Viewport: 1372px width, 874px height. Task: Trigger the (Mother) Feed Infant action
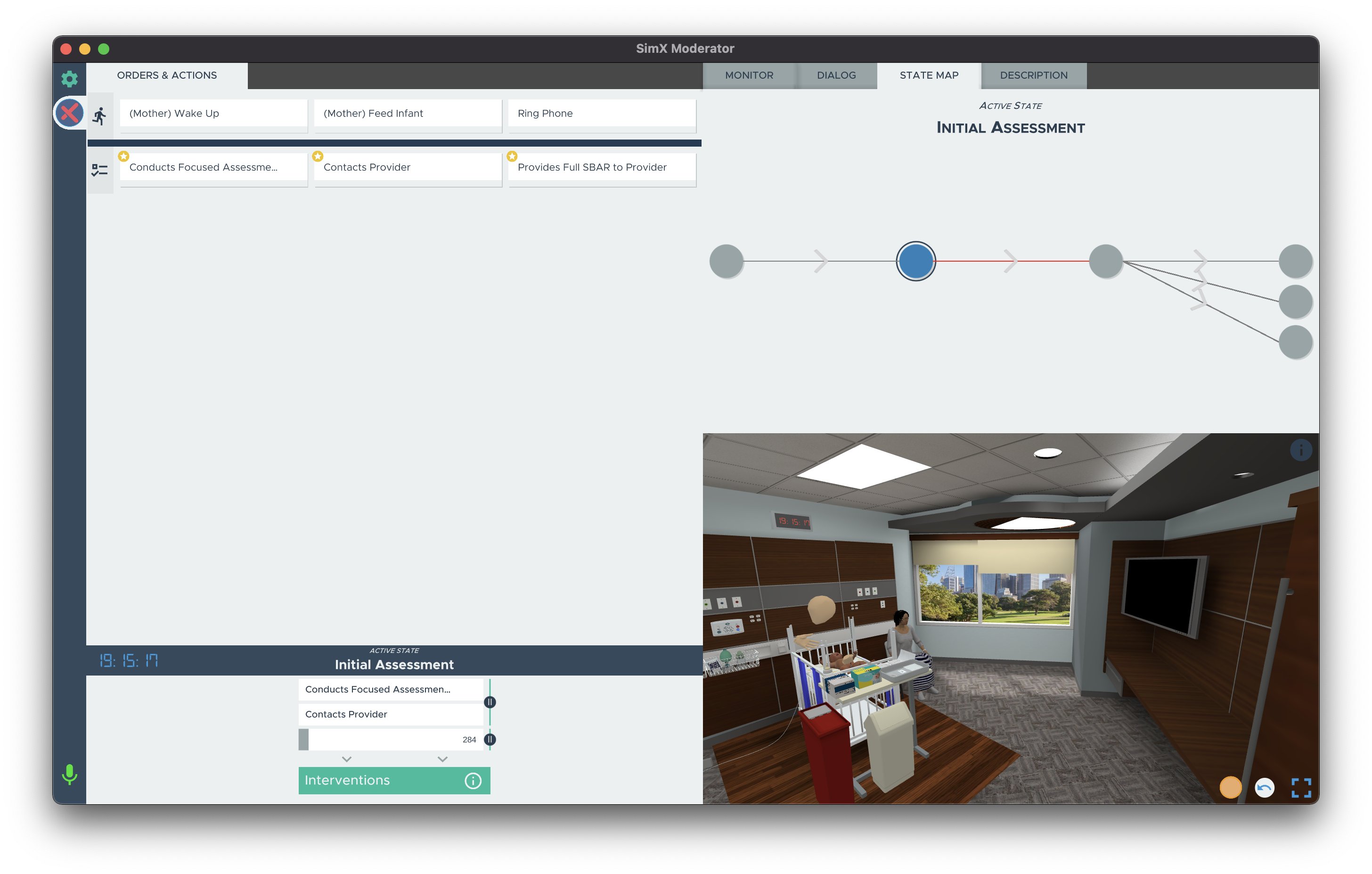(408, 114)
